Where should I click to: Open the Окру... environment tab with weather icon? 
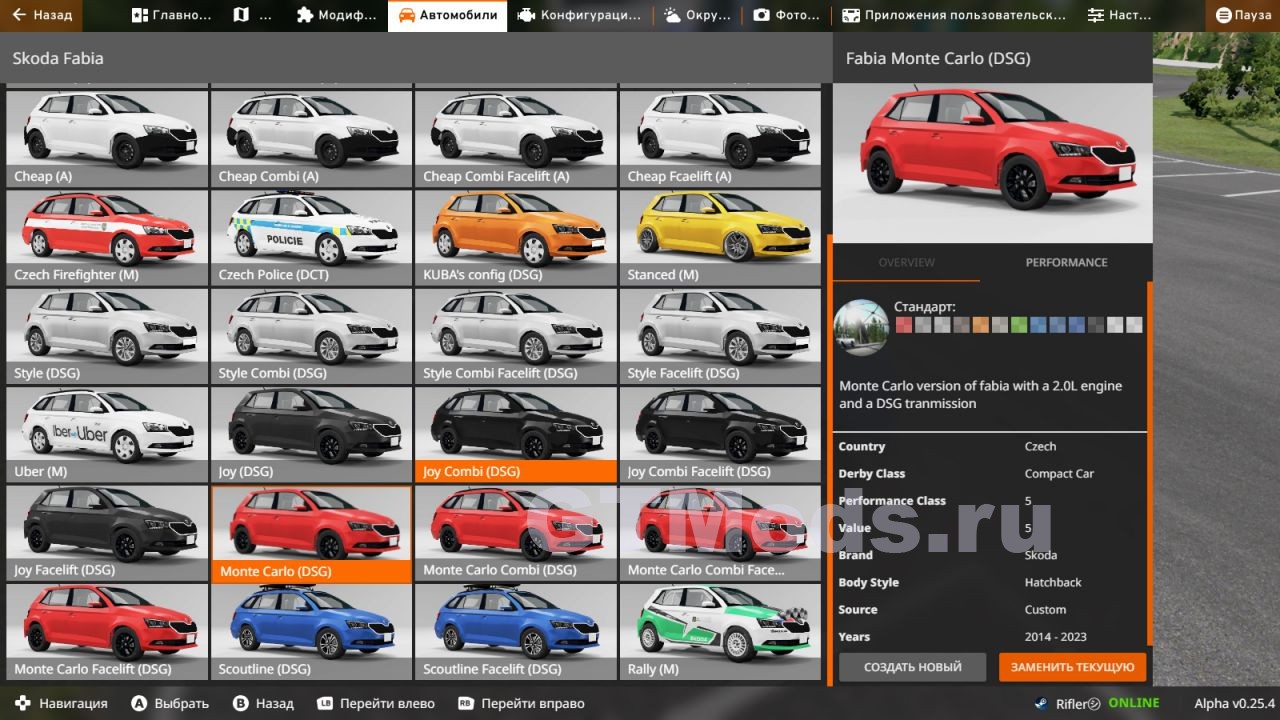pos(697,15)
